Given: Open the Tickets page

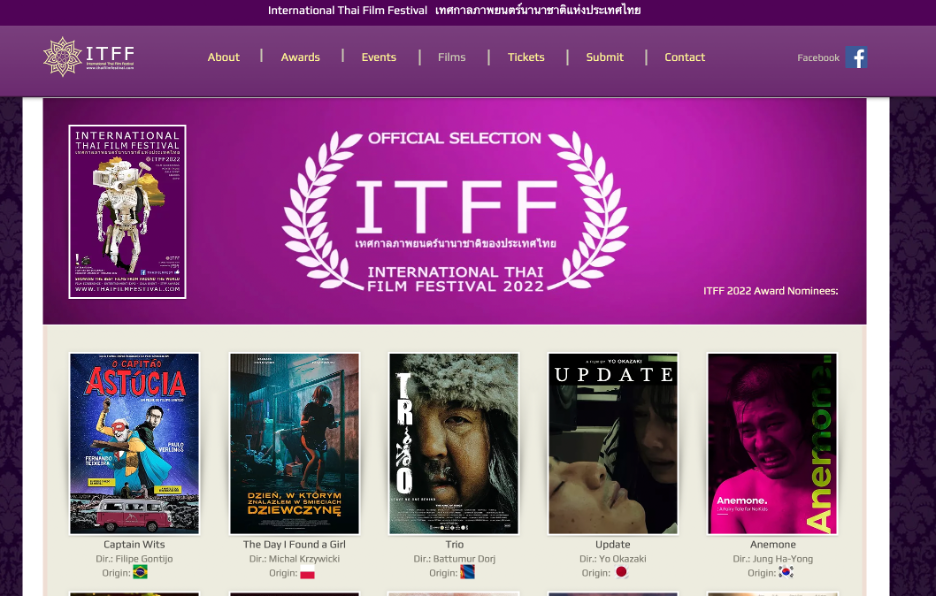Looking at the screenshot, I should 526,57.
